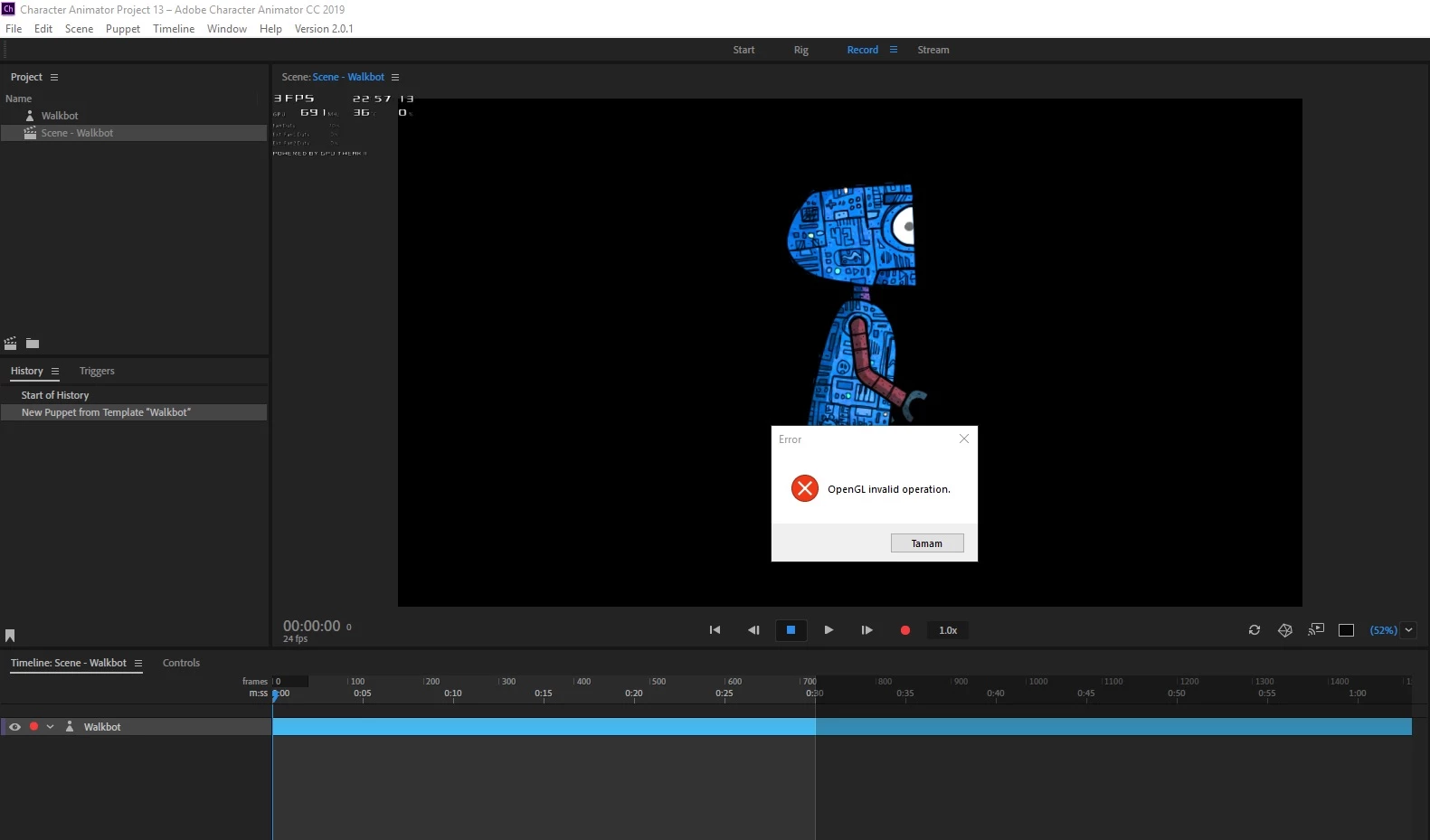Open the Scene panel menu icon
1430x840 pixels.
pos(395,77)
